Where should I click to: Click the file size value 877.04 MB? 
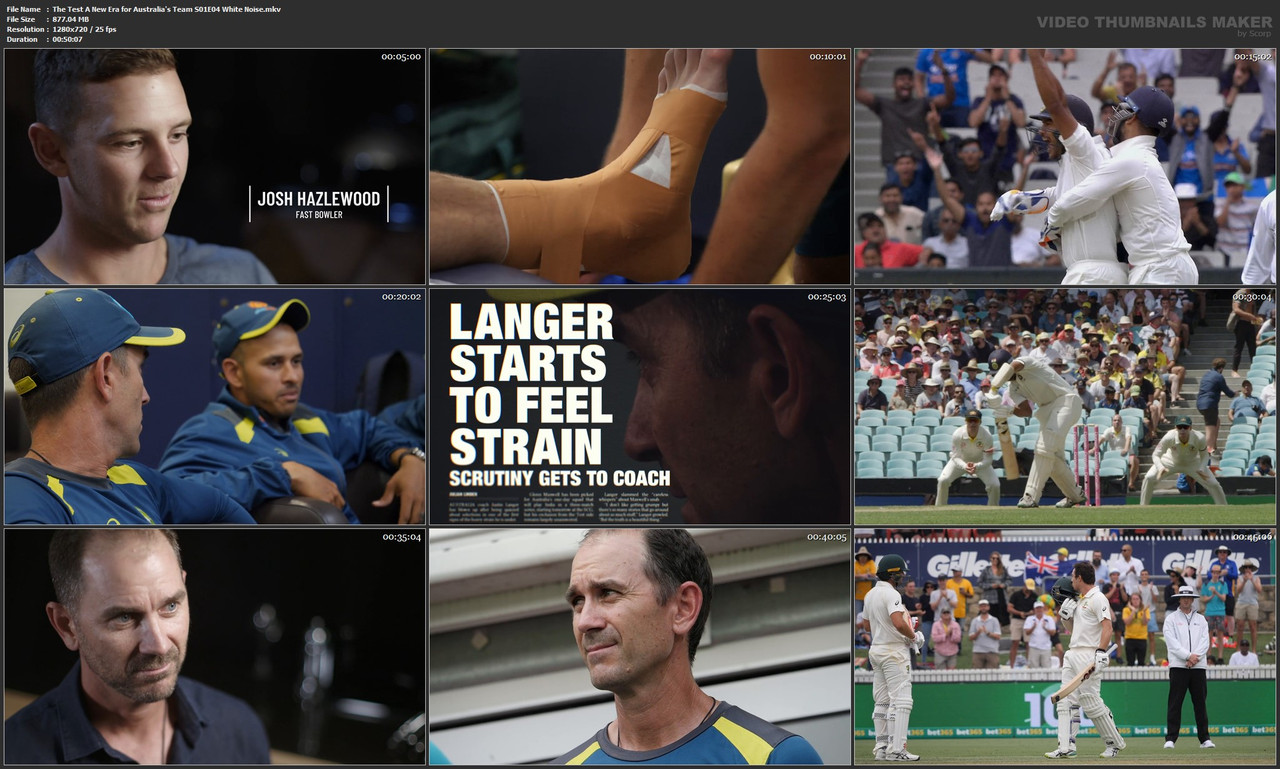(x=70, y=19)
